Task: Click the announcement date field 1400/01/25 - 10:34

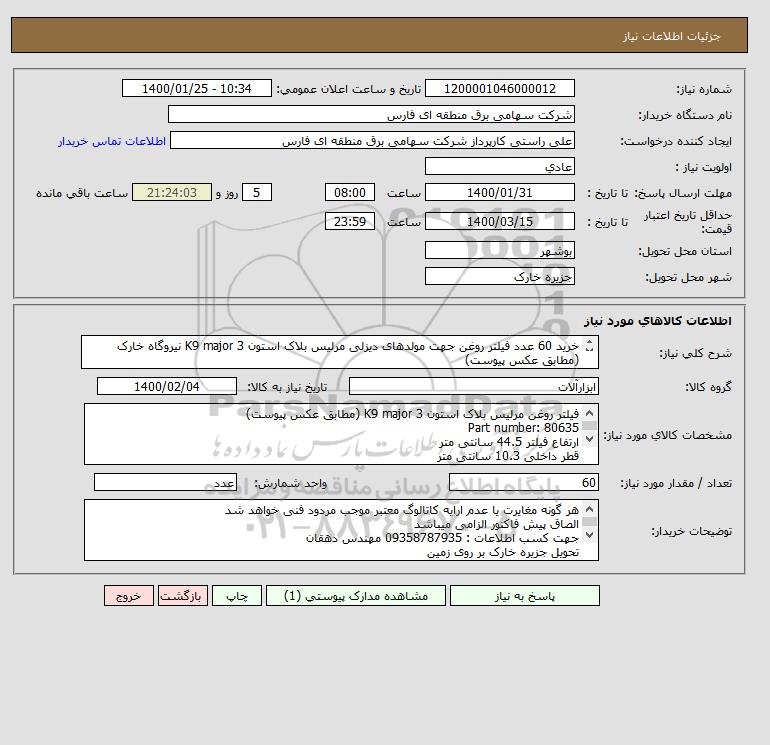Action: coord(196,88)
